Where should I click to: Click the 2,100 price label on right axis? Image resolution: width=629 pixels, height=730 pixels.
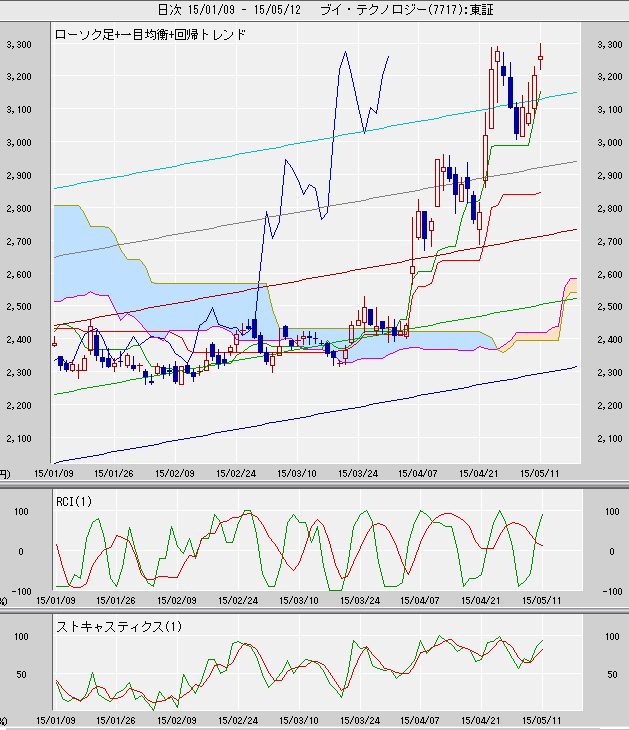(608, 439)
